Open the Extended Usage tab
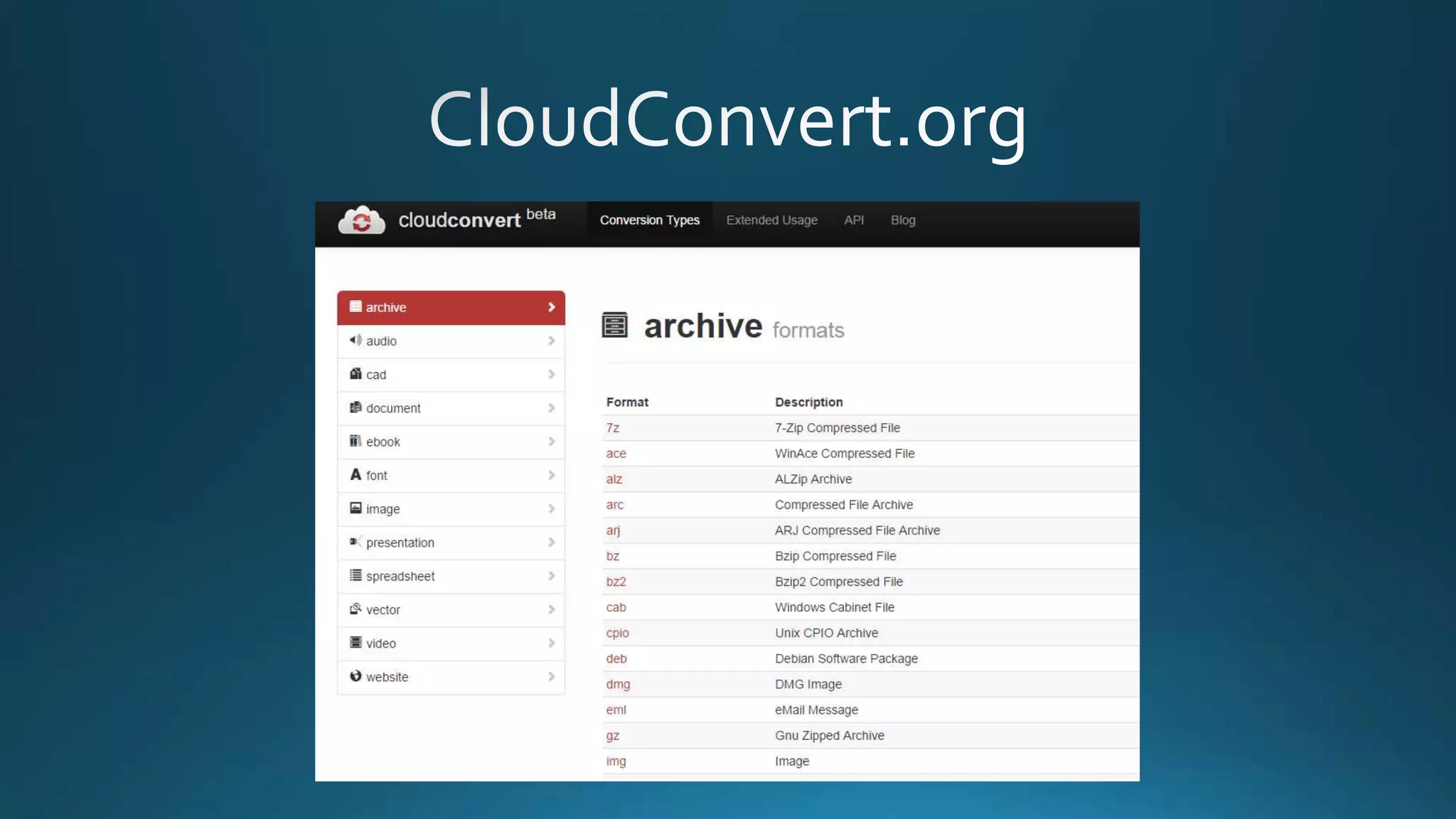The image size is (1456, 819). pyautogui.click(x=771, y=220)
